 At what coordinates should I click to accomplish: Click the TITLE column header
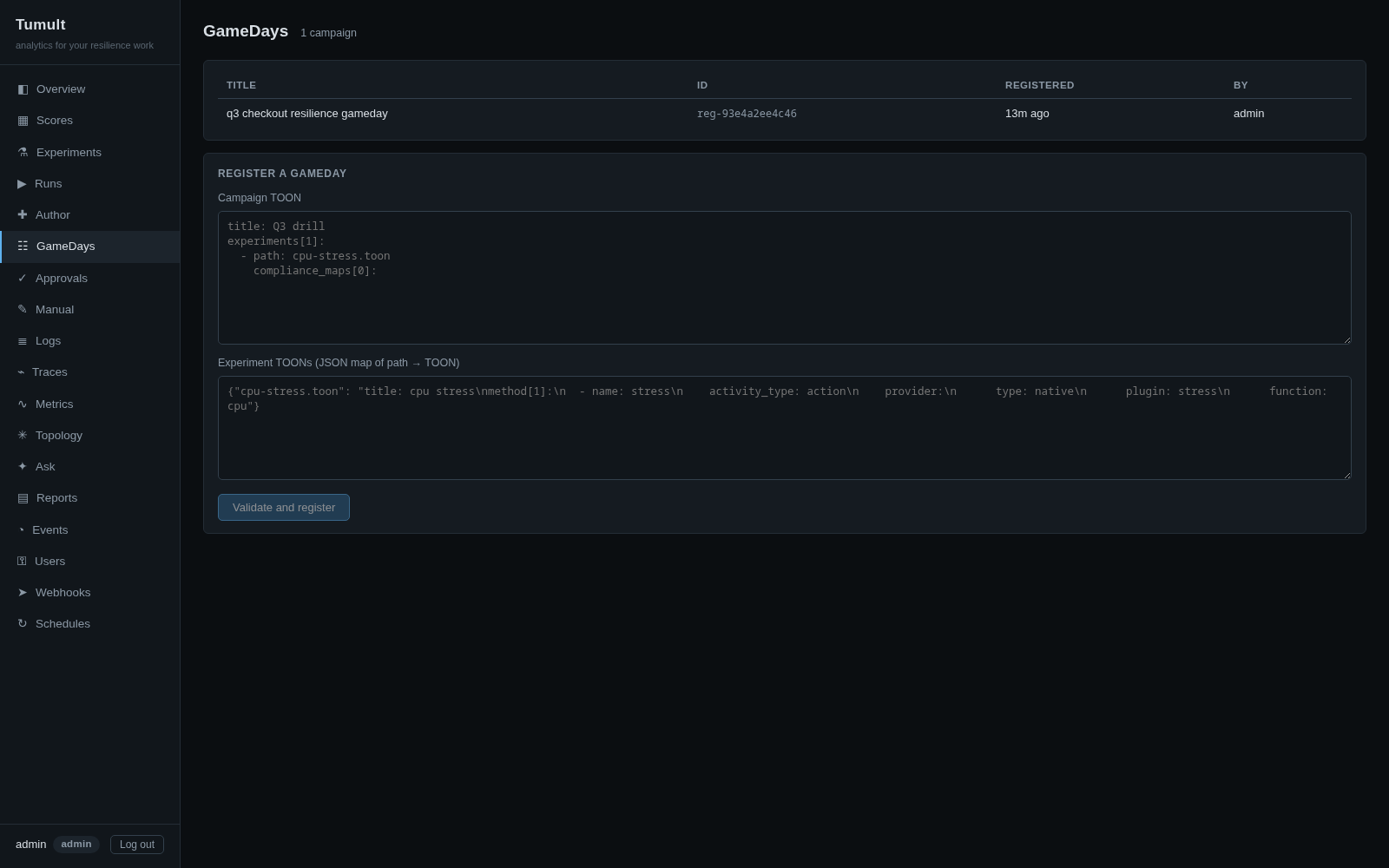pos(241,85)
